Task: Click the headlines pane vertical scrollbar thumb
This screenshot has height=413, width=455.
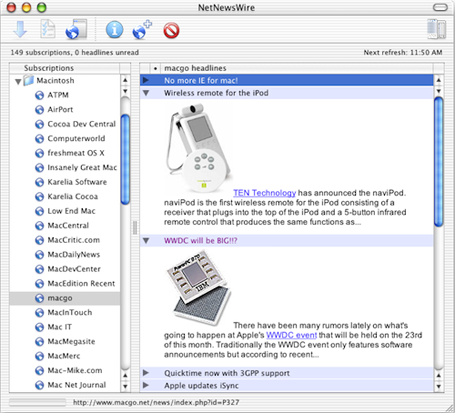Action: pyautogui.click(x=439, y=162)
